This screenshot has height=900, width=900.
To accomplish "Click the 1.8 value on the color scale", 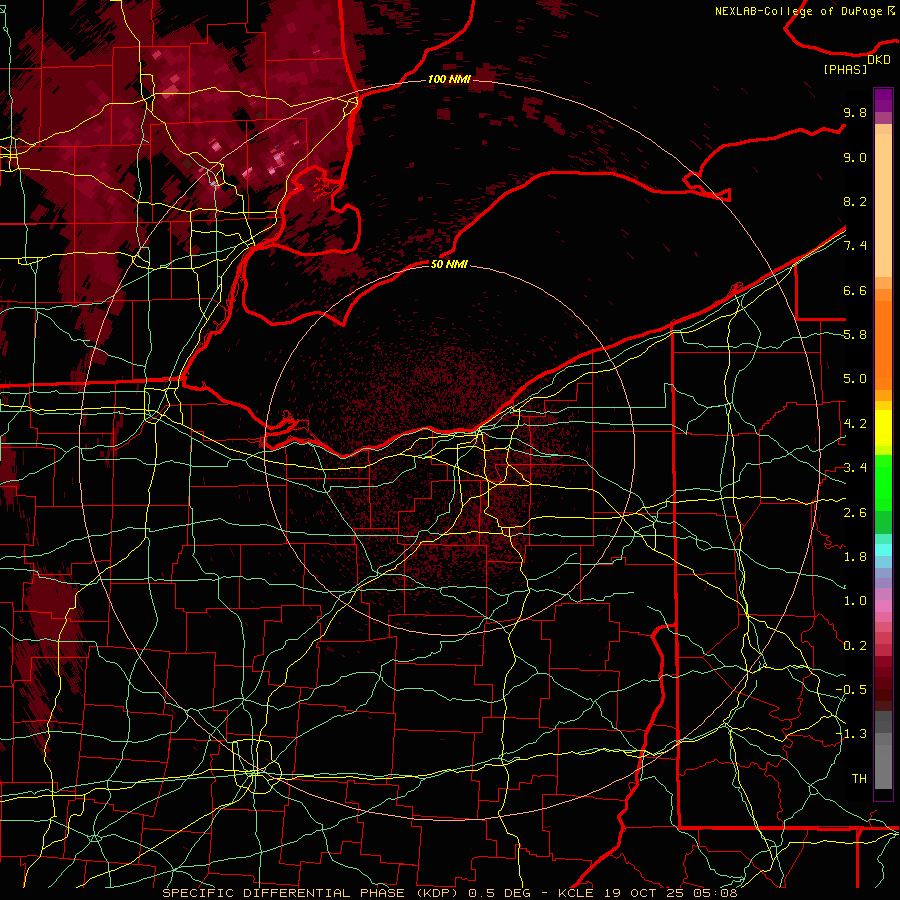I will click(855, 557).
